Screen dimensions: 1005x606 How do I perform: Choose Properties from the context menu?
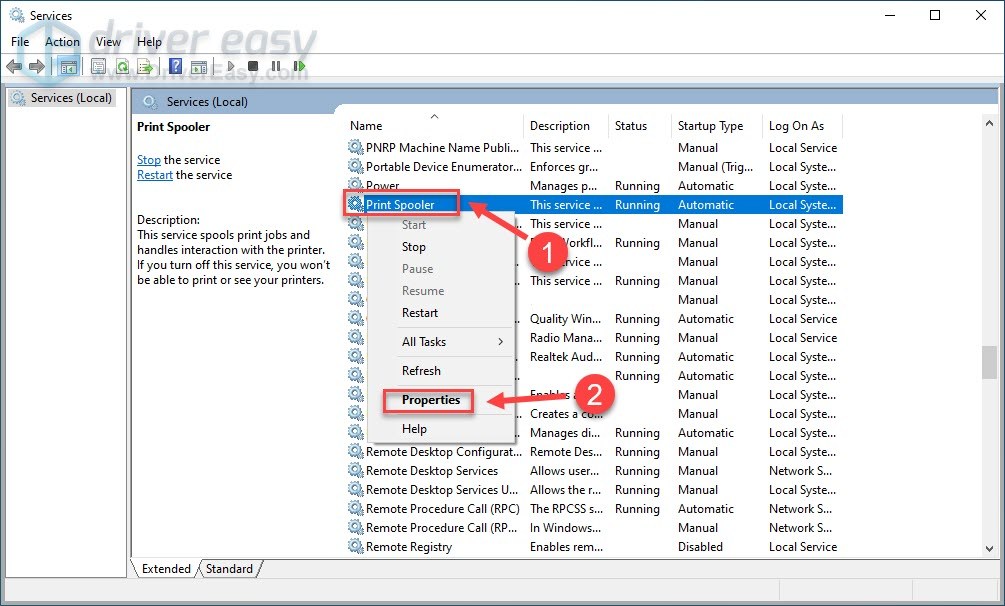coord(431,400)
